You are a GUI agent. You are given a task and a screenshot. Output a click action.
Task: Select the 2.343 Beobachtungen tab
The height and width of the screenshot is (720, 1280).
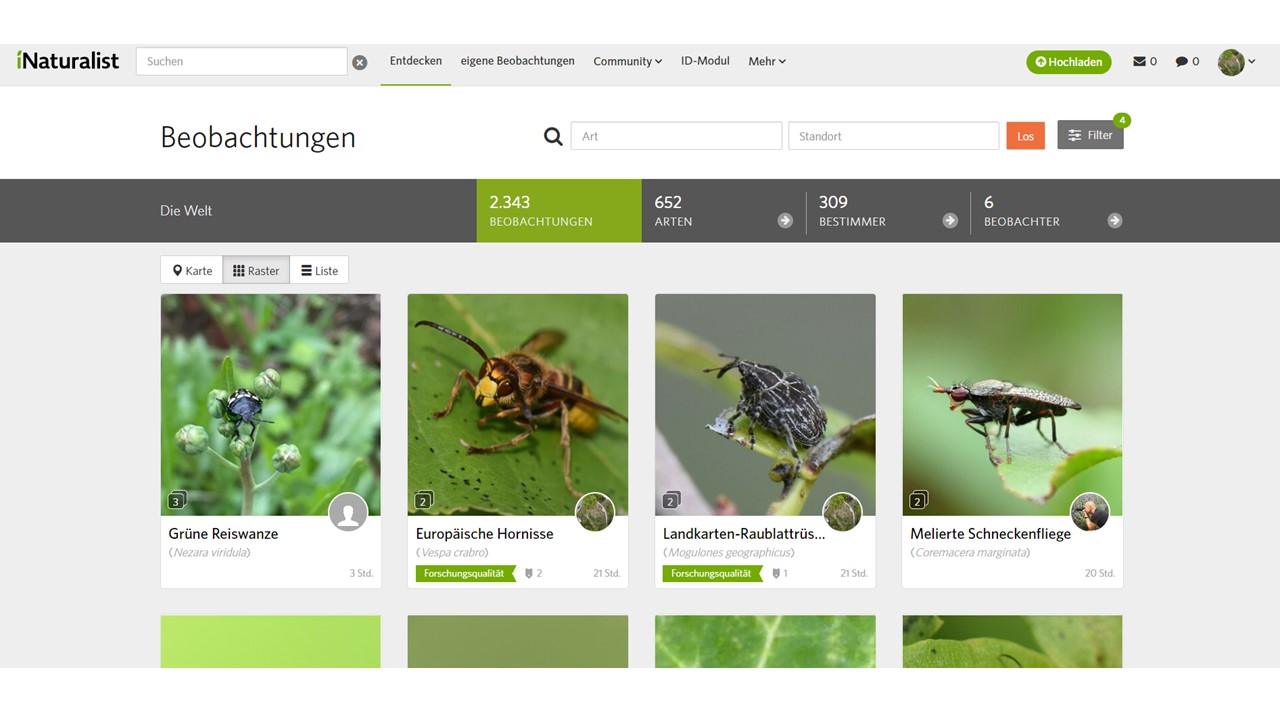click(x=559, y=211)
